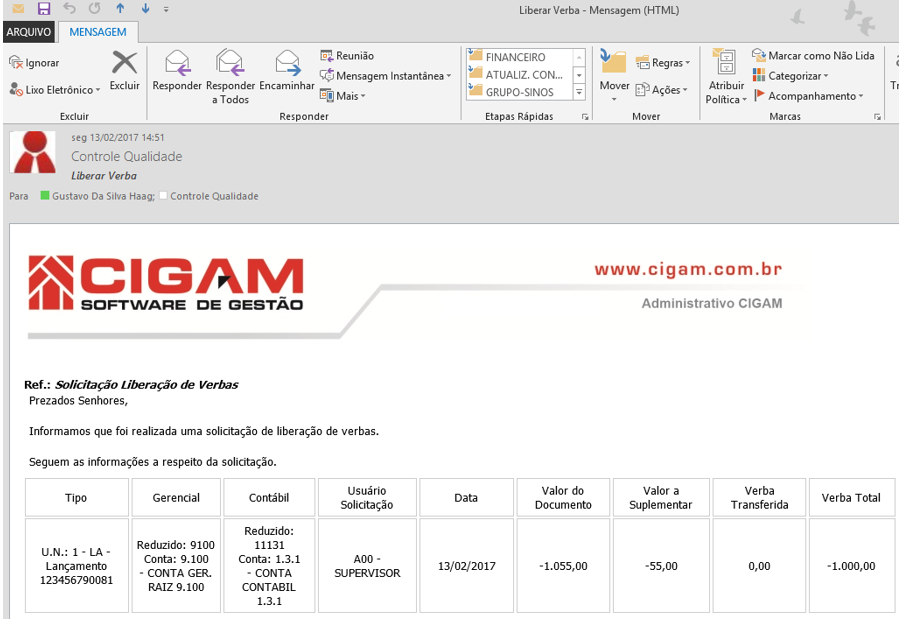Screen dimensions: 910x620
Task: Go to next item with down arrow
Action: click(145, 9)
